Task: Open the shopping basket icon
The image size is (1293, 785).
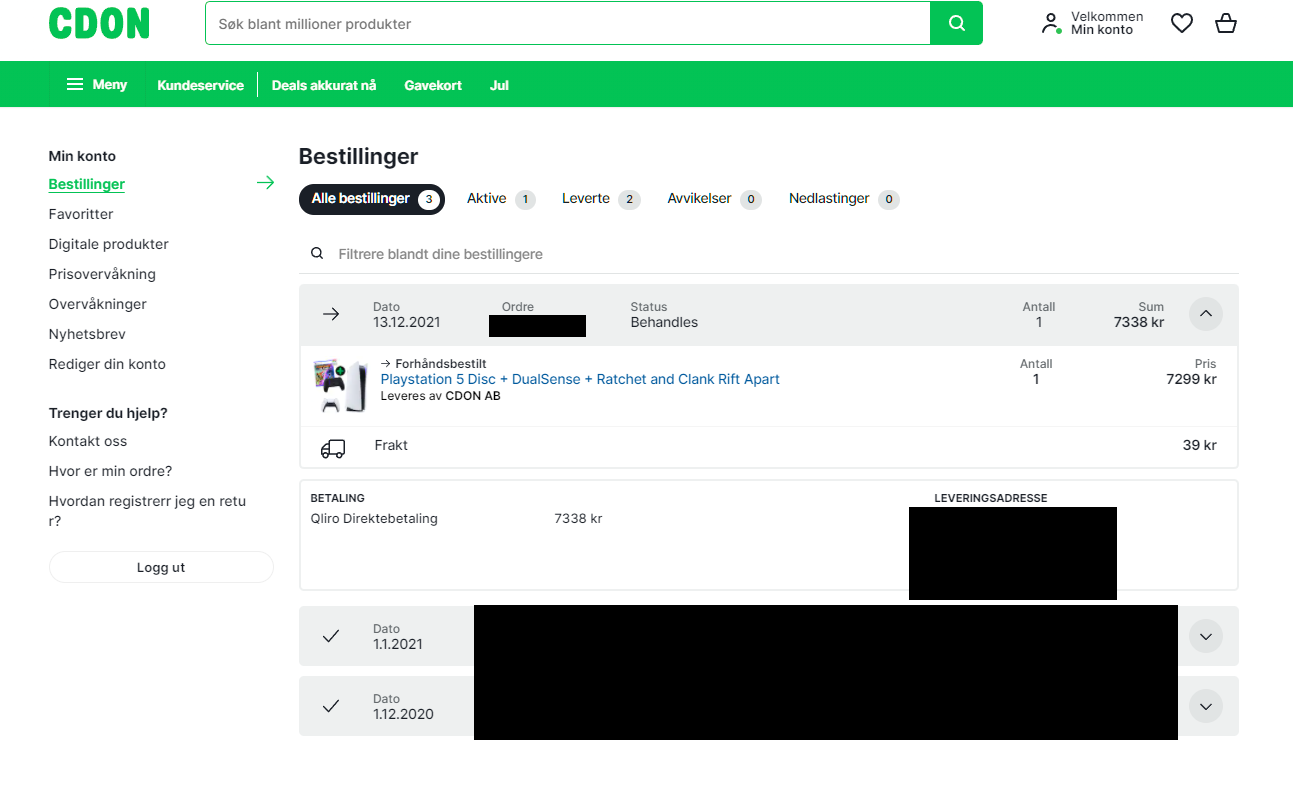Action: [1226, 23]
